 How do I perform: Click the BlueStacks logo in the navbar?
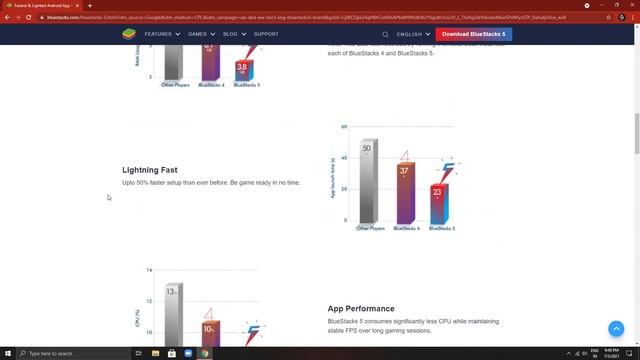point(129,34)
